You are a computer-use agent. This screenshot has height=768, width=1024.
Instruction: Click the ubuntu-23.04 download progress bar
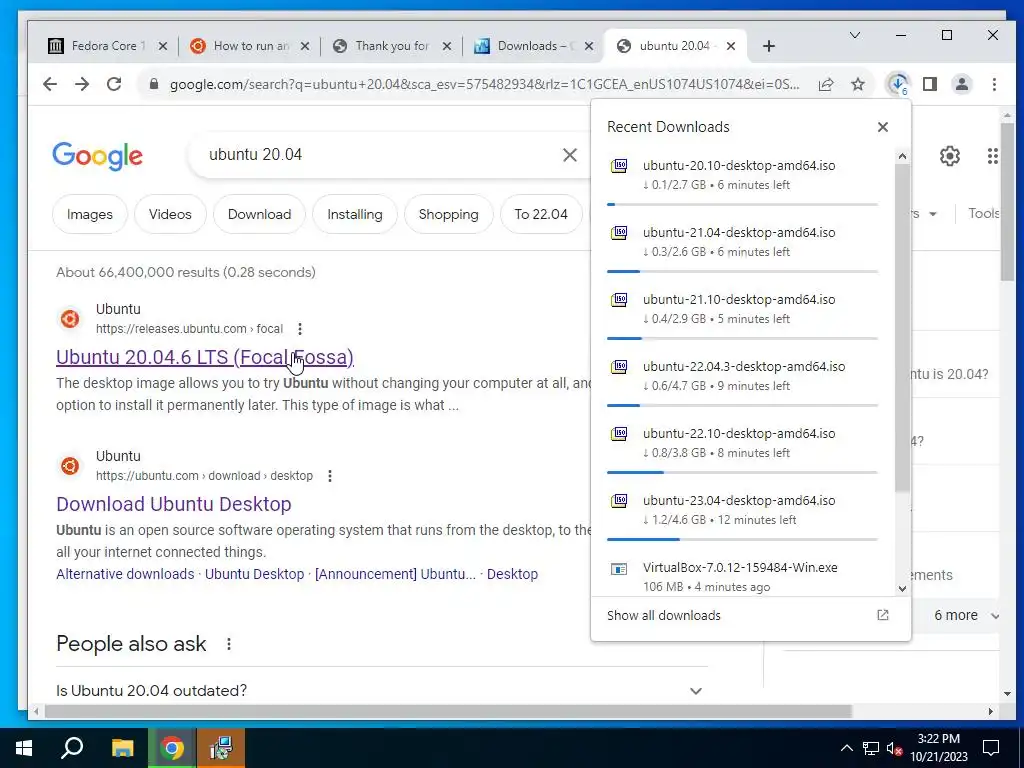pyautogui.click(x=743, y=539)
